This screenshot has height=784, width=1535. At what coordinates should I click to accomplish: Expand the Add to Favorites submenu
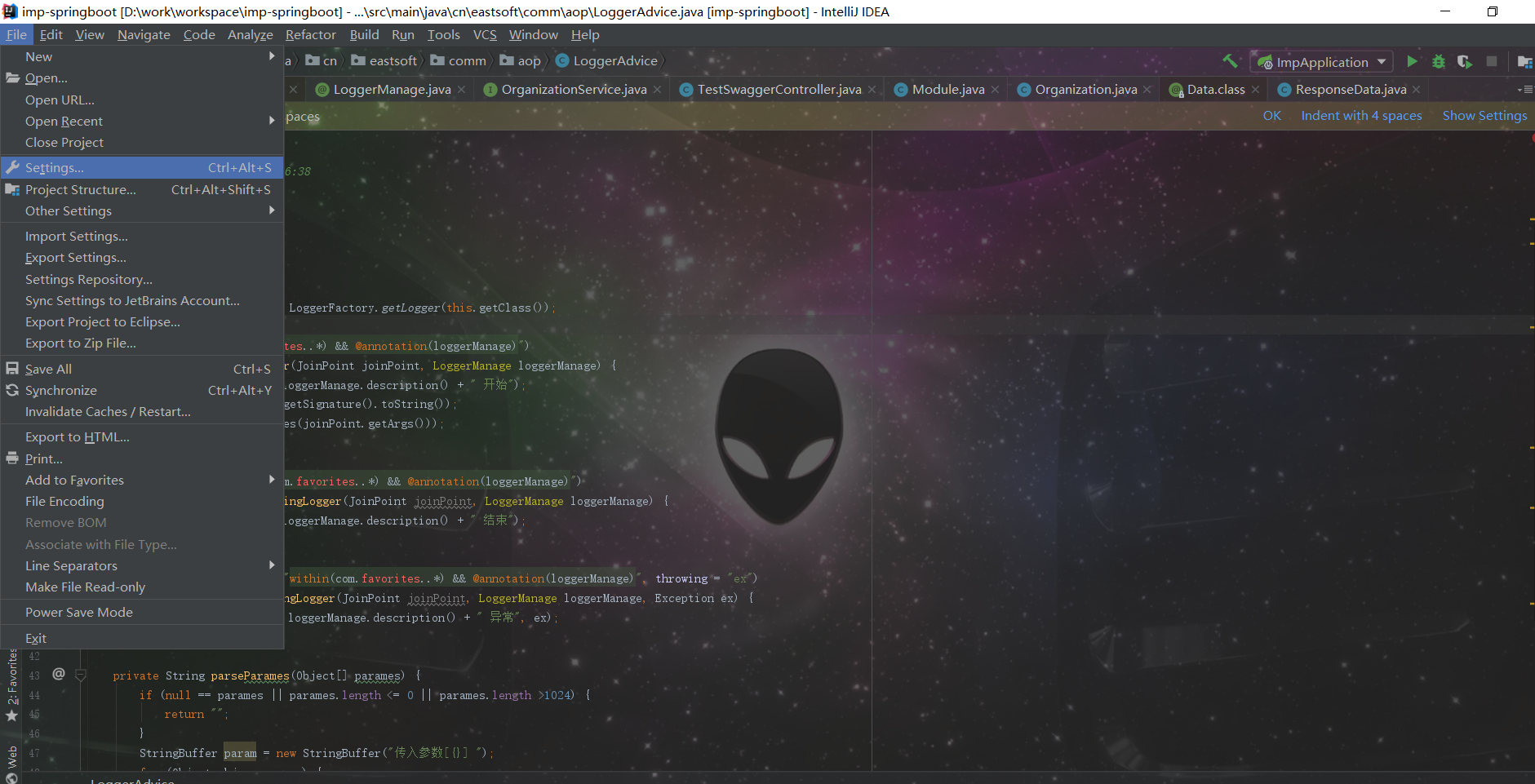pyautogui.click(x=142, y=481)
